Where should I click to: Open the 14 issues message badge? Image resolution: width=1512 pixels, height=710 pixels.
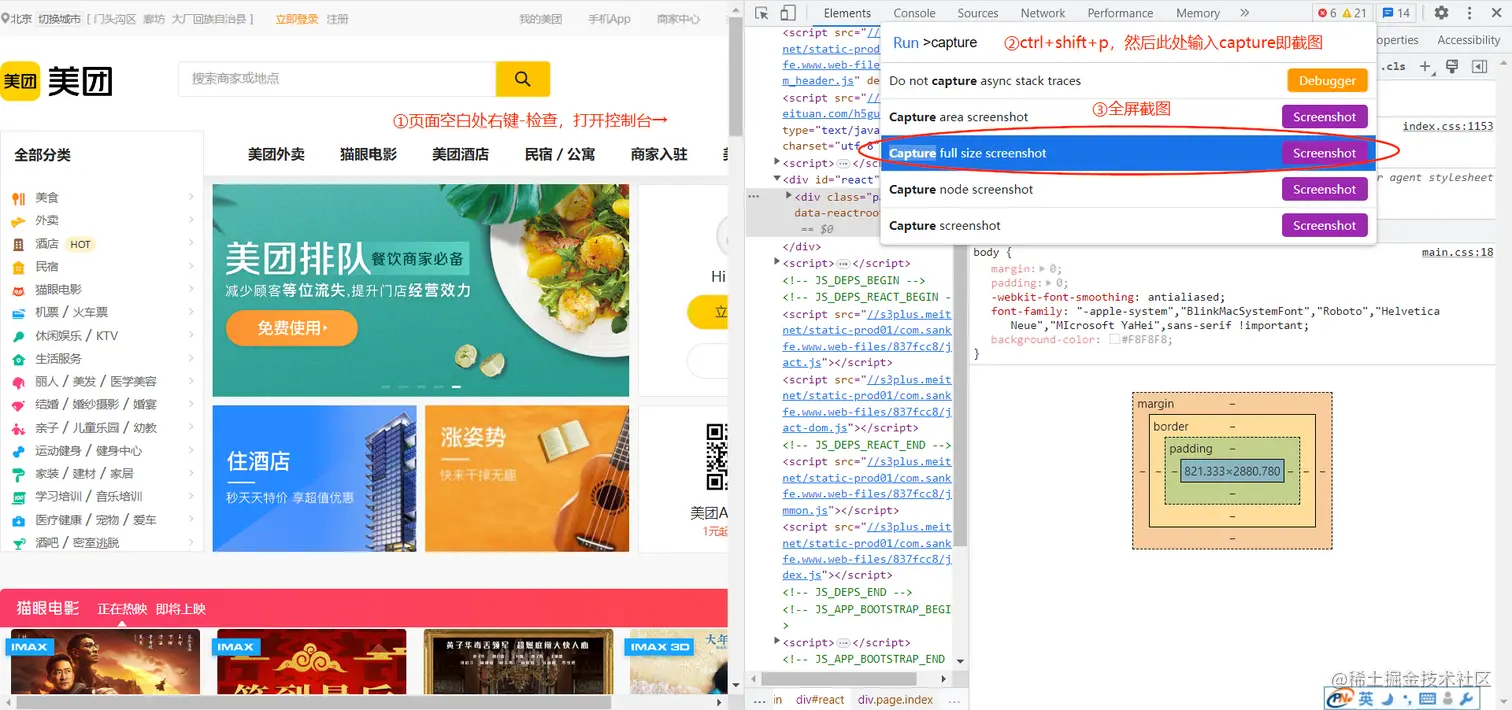[x=1397, y=13]
